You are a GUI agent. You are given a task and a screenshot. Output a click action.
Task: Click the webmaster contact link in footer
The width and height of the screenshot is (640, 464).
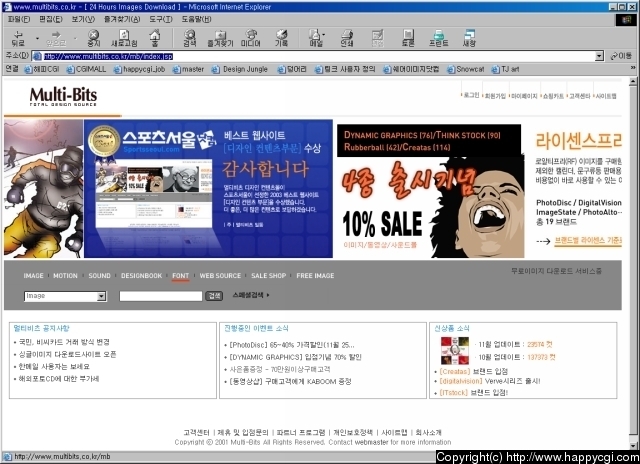[x=371, y=442]
